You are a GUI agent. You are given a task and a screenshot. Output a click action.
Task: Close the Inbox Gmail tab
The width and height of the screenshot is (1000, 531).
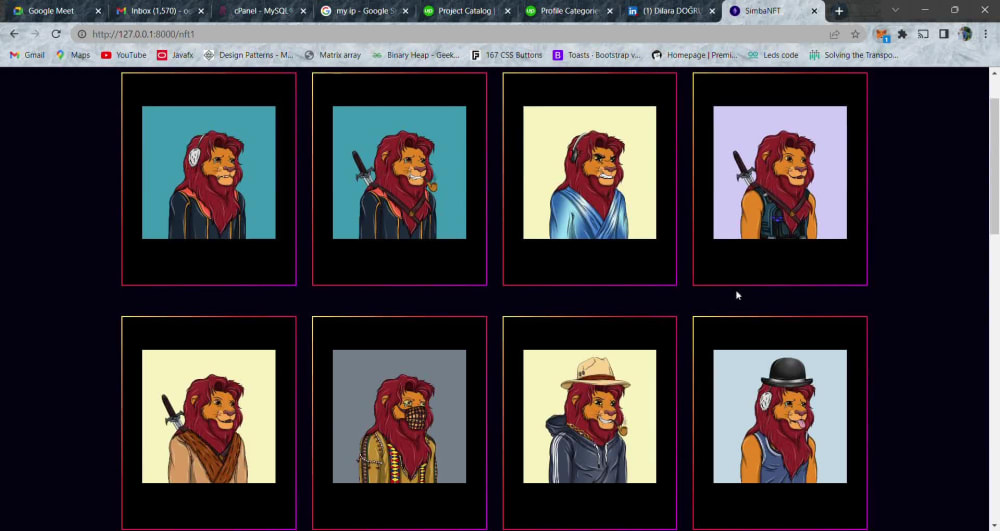tap(201, 11)
